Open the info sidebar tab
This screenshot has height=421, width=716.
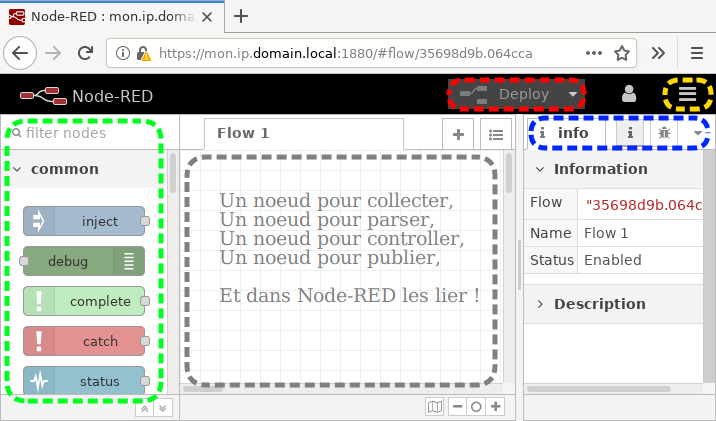coord(566,133)
